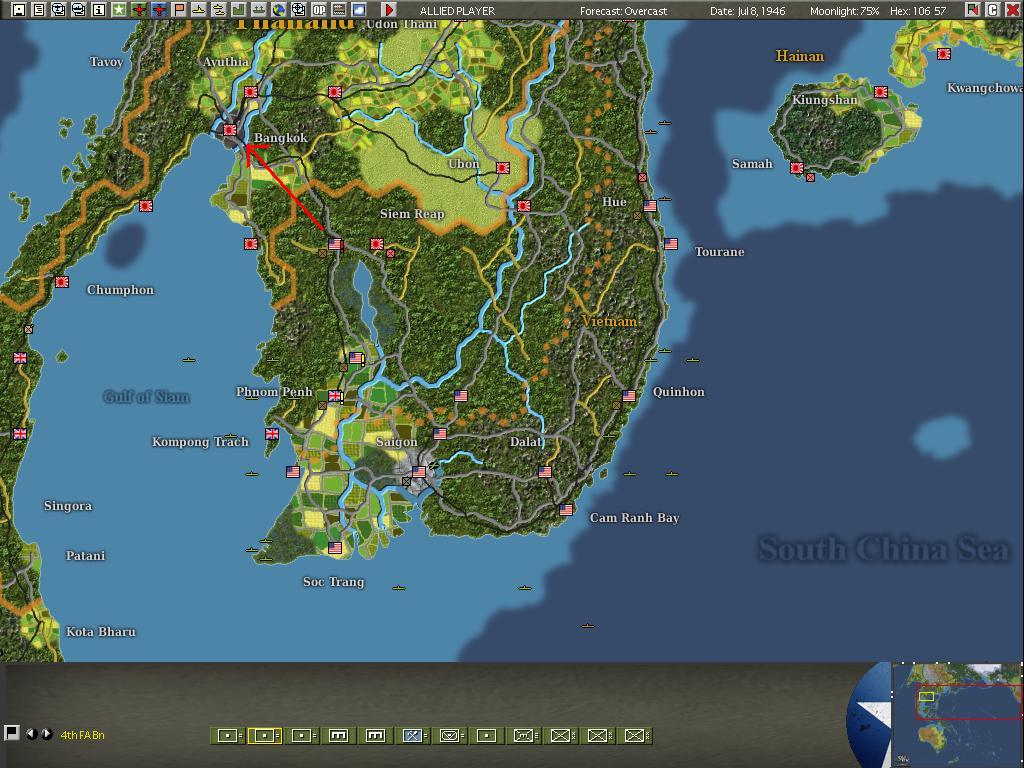The height and width of the screenshot is (768, 1024).
Task: Select the blue engineer unit counter
Action: 412,735
